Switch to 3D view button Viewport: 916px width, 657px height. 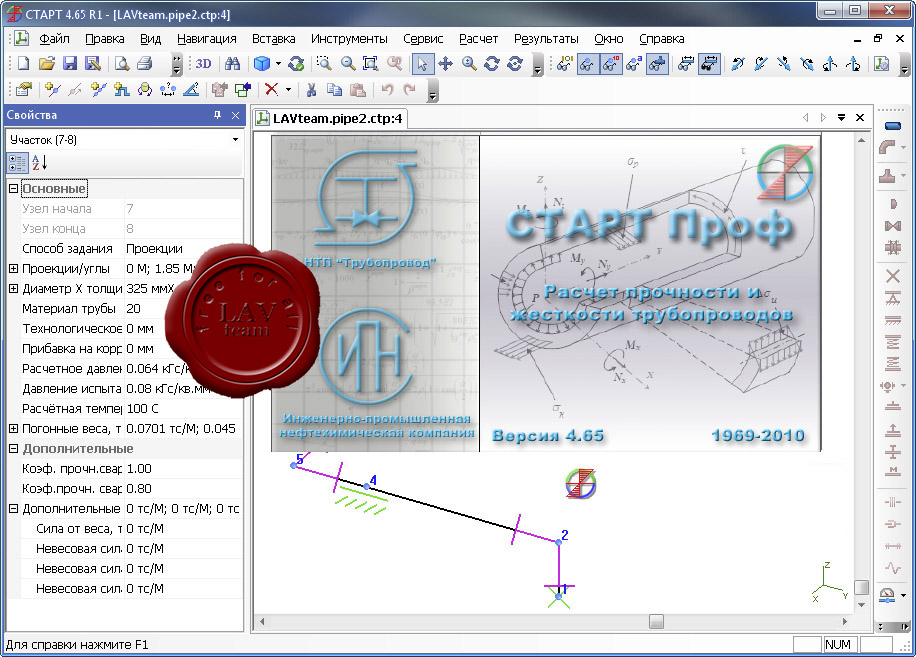coord(203,64)
